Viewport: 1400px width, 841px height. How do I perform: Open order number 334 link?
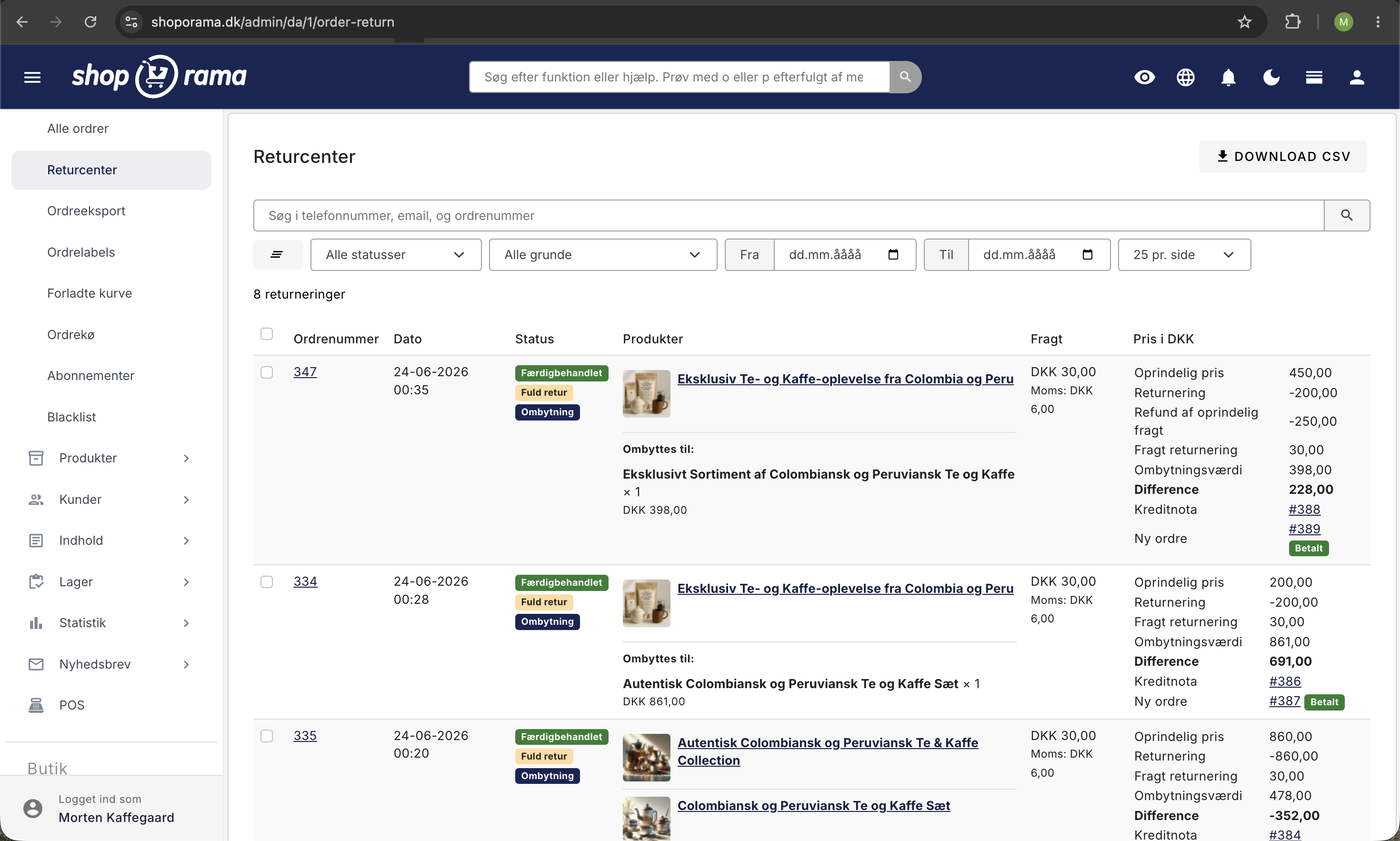coord(305,581)
